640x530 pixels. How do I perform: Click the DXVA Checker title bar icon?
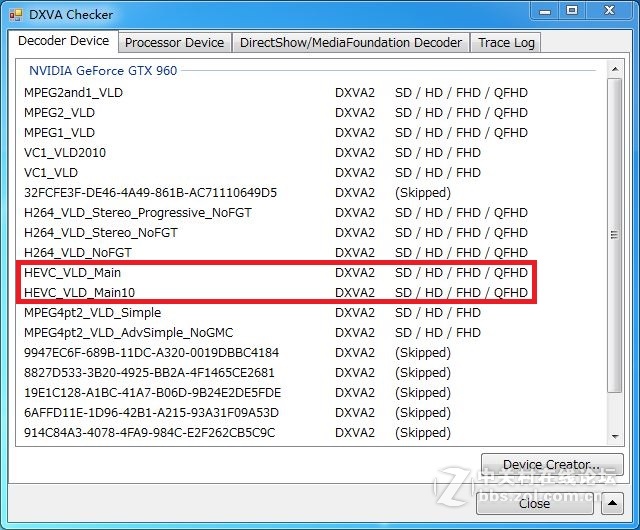[17, 14]
